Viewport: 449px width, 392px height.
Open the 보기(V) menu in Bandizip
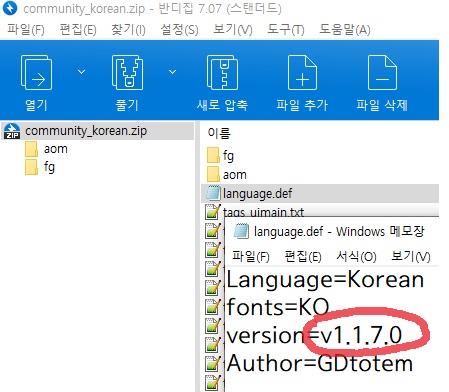233,30
